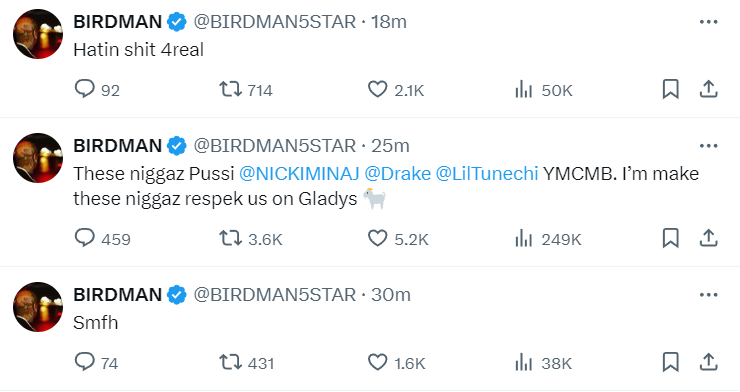Image resolution: width=740 pixels, height=392 pixels.
Task: Share the 'Smfh' tweet
Action: click(708, 362)
